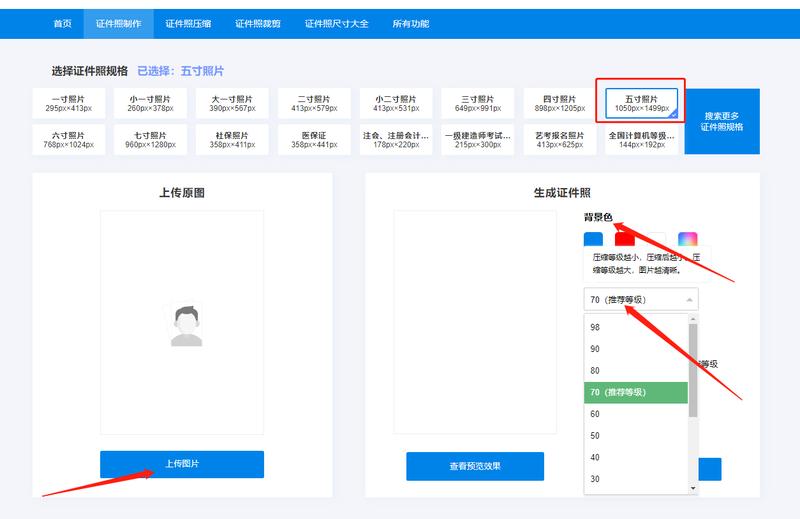The width and height of the screenshot is (800, 519).
Task: Select compression level 80
Action: point(636,370)
